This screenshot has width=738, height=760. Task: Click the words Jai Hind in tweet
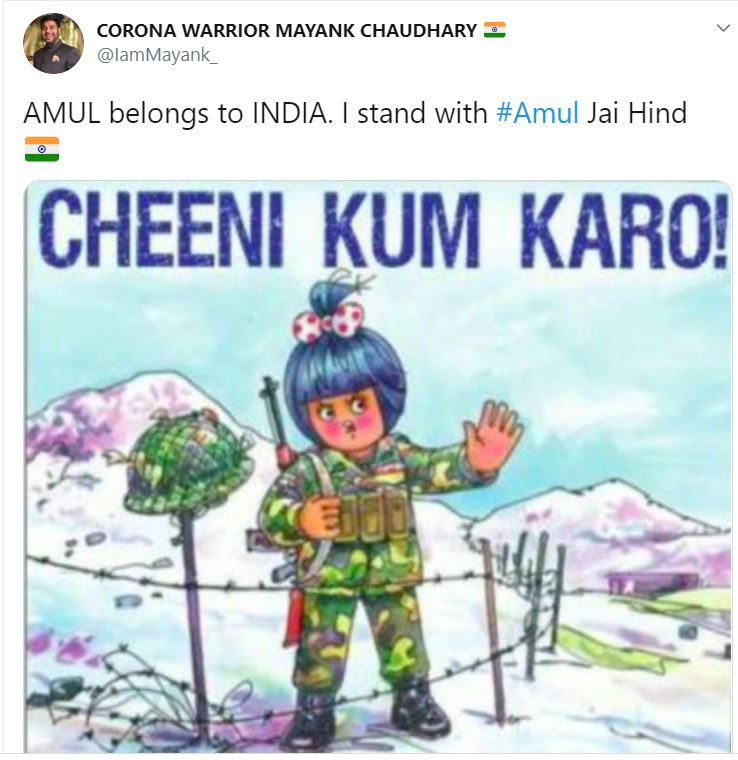pyautogui.click(x=637, y=113)
